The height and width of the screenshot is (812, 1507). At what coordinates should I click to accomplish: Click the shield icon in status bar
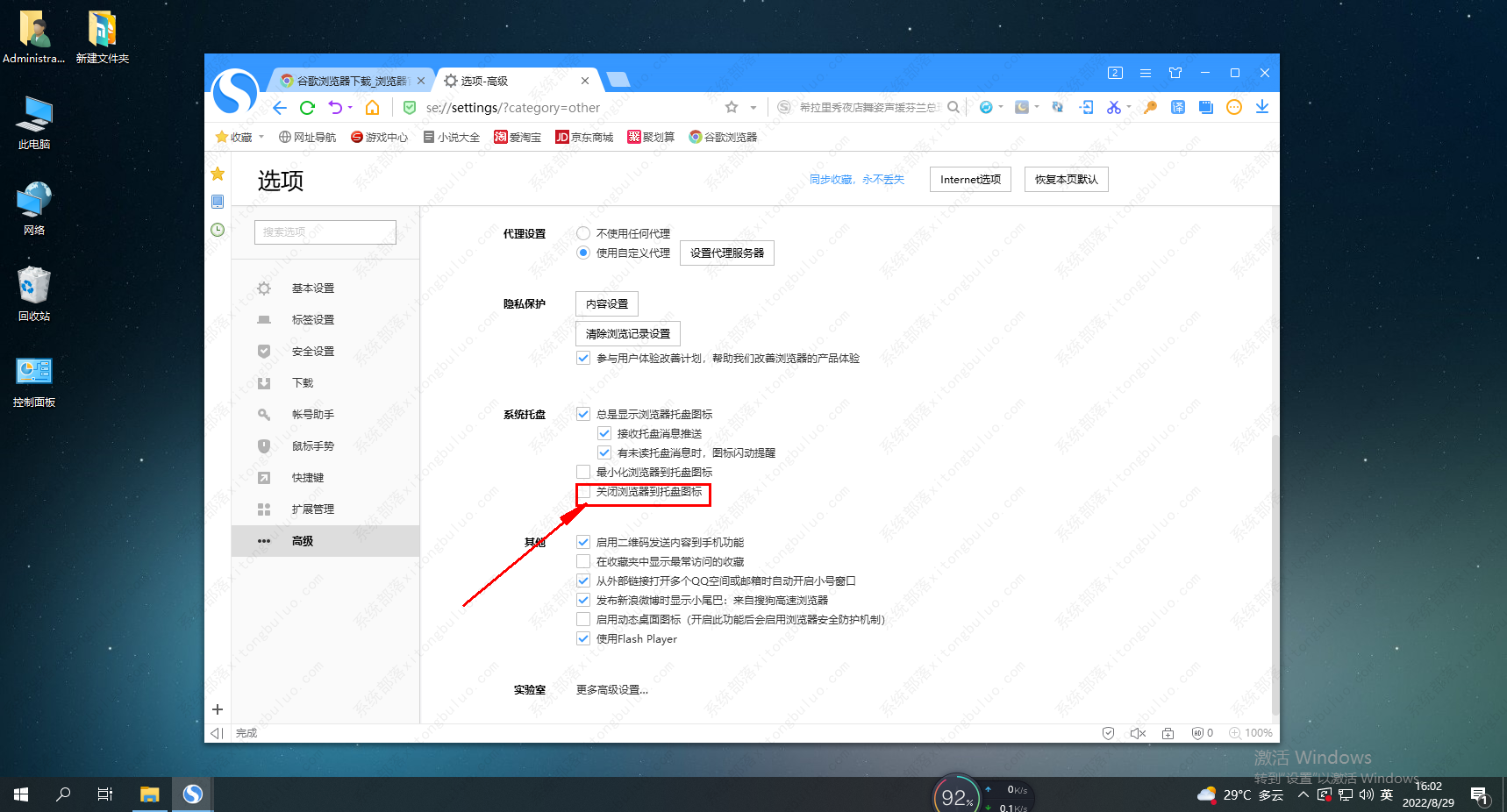1108,733
